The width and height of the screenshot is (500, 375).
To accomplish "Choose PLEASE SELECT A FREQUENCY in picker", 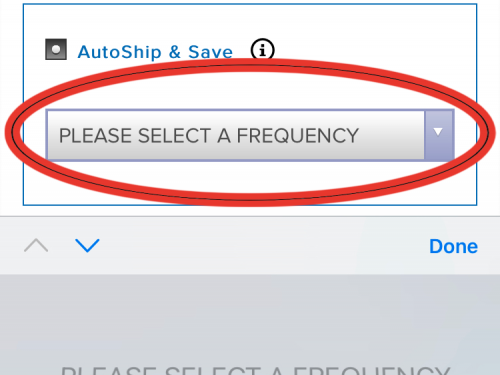I will [x=256, y=370].
